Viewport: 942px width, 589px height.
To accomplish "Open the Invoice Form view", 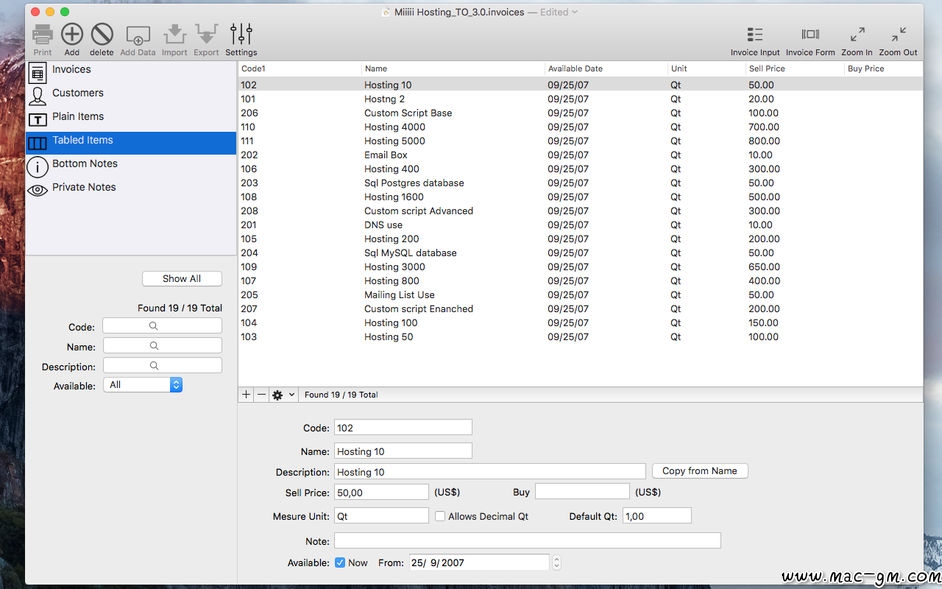I will point(810,36).
